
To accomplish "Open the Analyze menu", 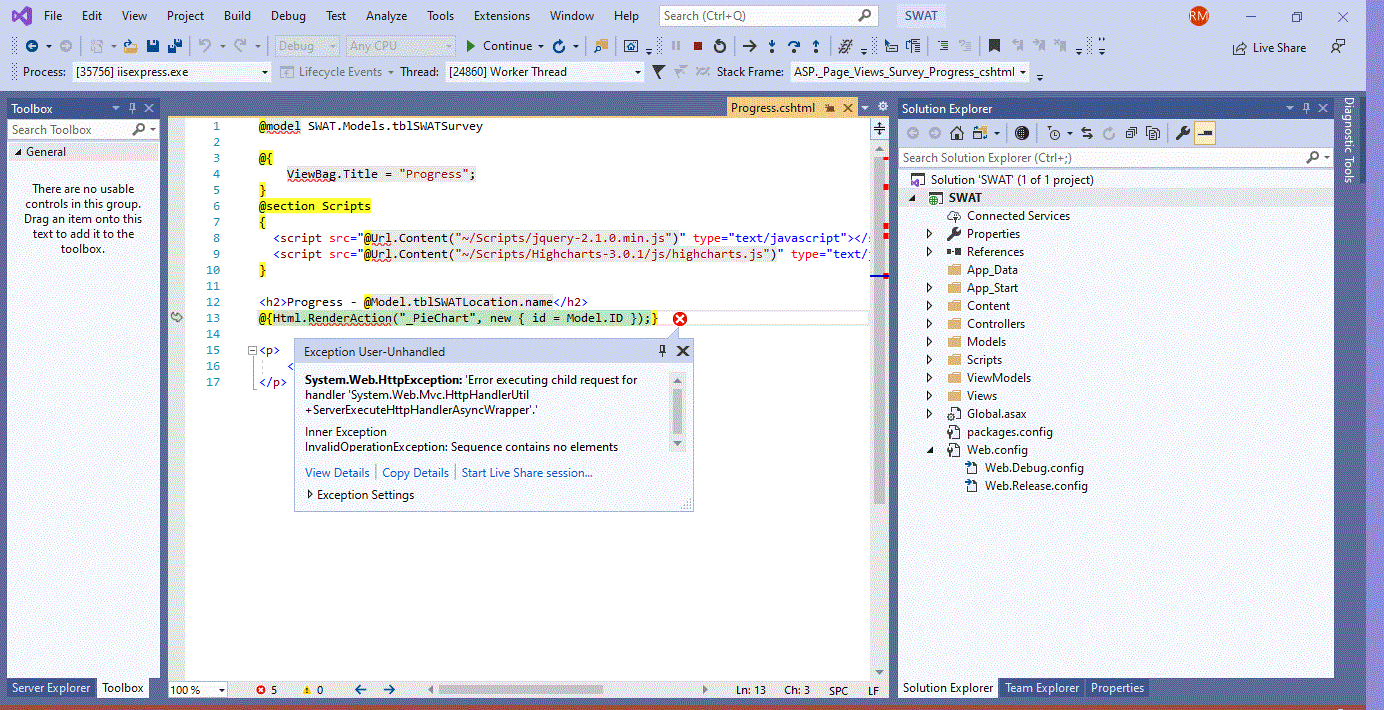I will click(386, 16).
